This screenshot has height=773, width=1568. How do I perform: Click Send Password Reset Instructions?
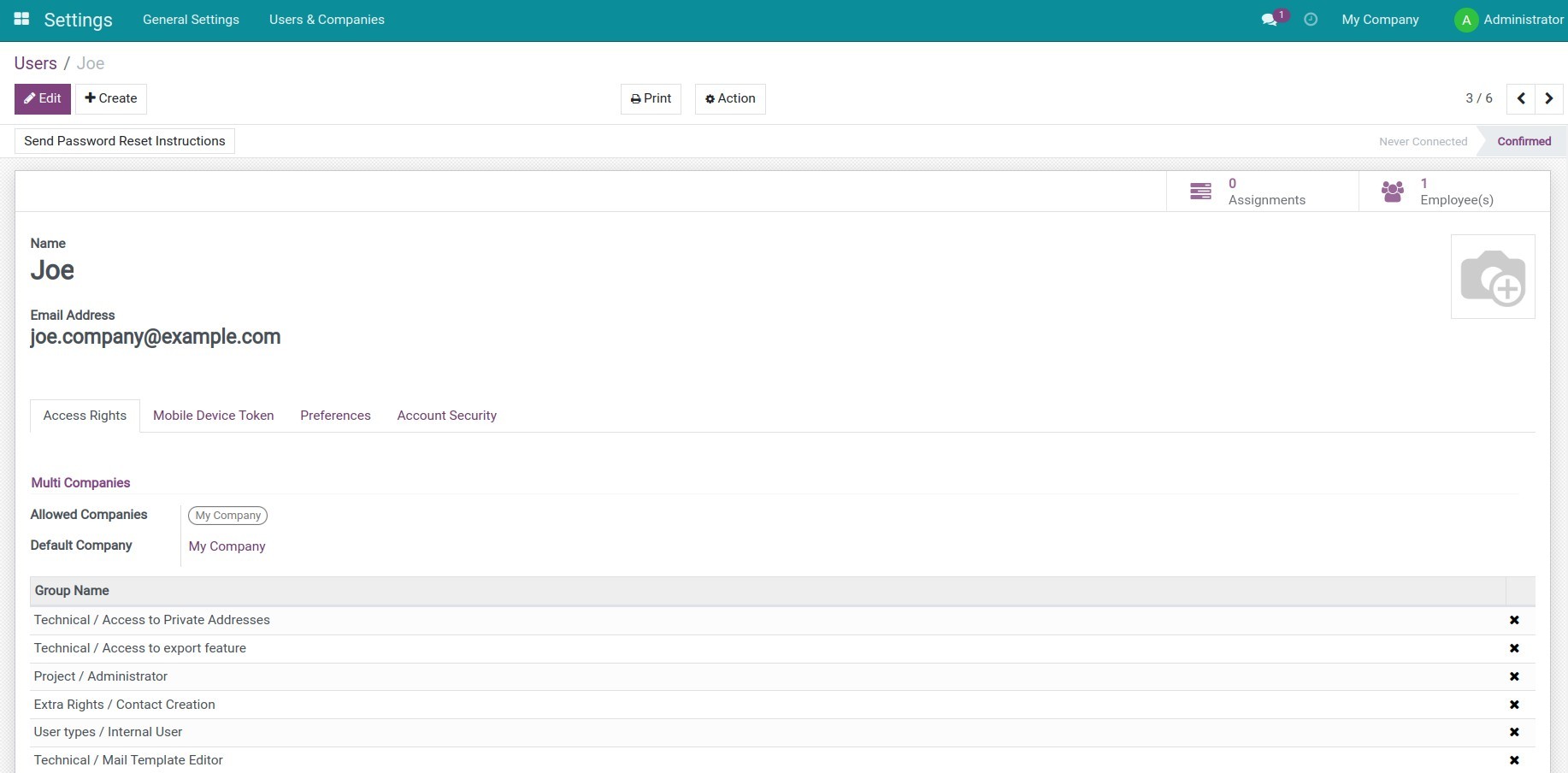coord(123,140)
